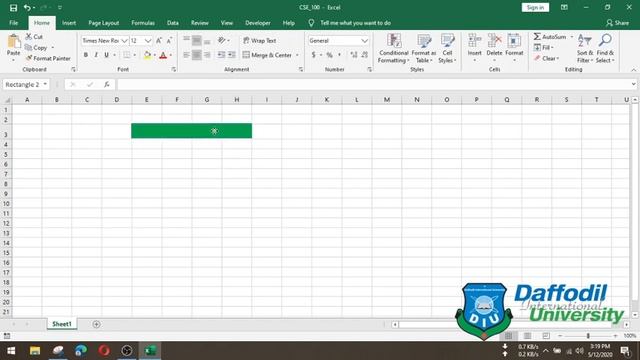Open the number format dropdown General
Viewport: 640px width, 360px height.
click(364, 40)
